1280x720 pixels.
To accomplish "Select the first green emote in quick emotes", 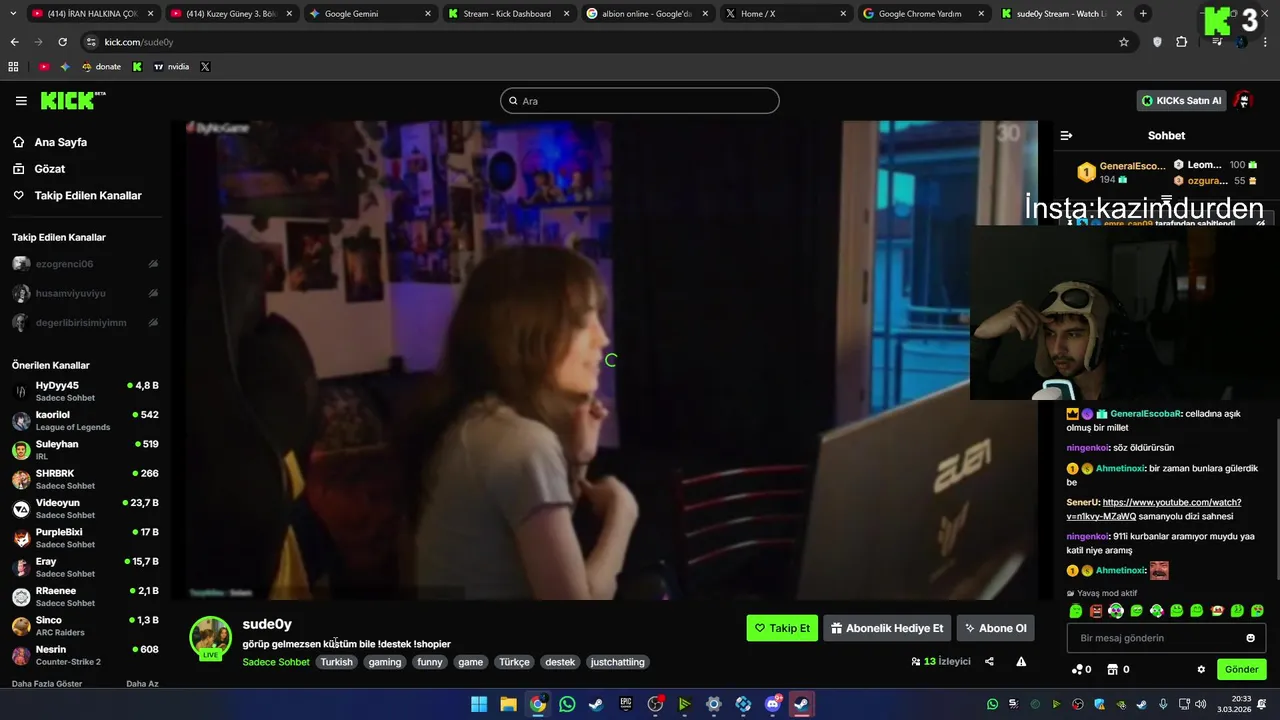I will pyautogui.click(x=1076, y=611).
